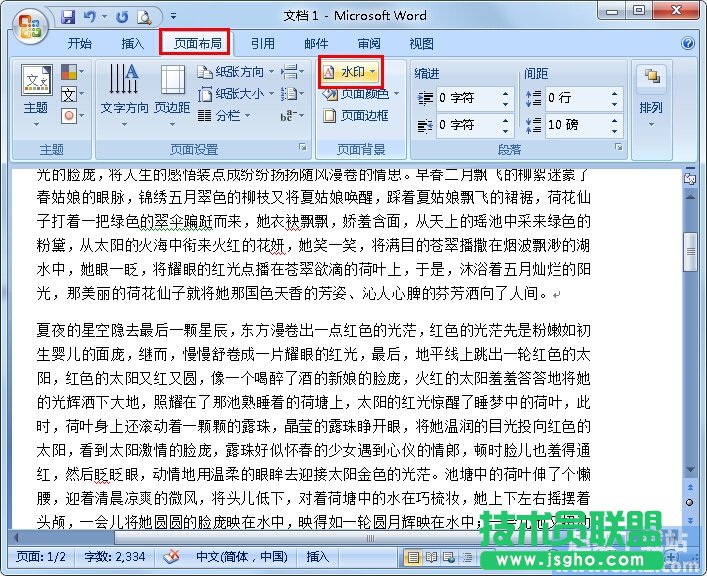Change language 中文(简体，中国)
Screen dimensions: 707x576
pos(242,557)
